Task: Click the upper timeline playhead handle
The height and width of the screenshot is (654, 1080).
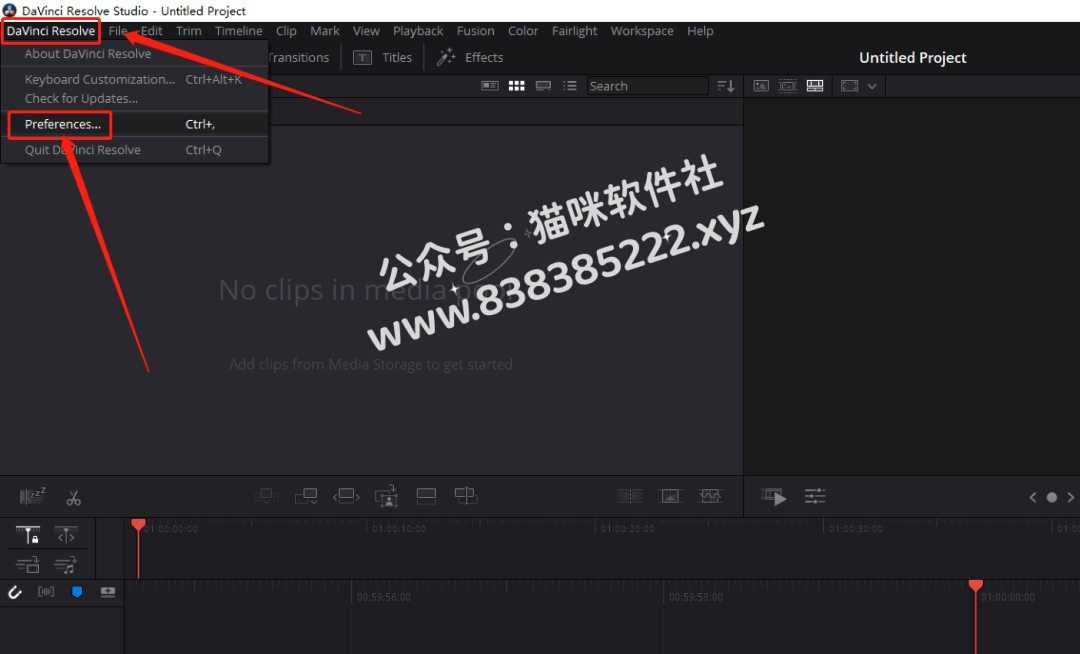Action: (138, 525)
